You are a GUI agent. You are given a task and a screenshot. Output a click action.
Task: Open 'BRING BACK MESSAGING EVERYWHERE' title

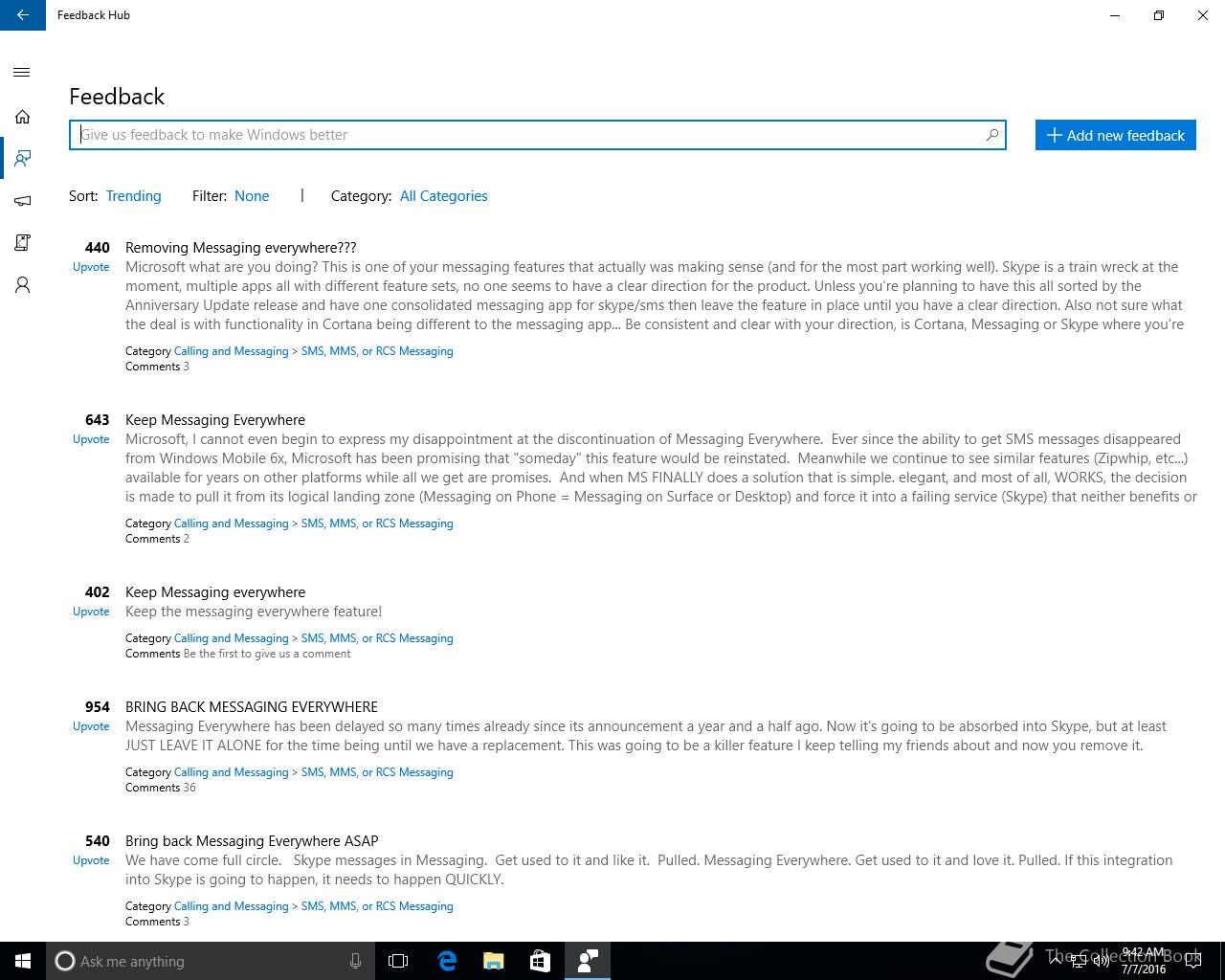tap(252, 707)
